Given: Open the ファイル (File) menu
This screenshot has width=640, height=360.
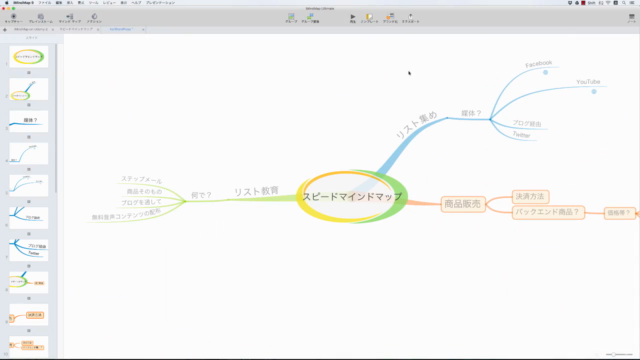Looking at the screenshot, I should coord(45,3).
